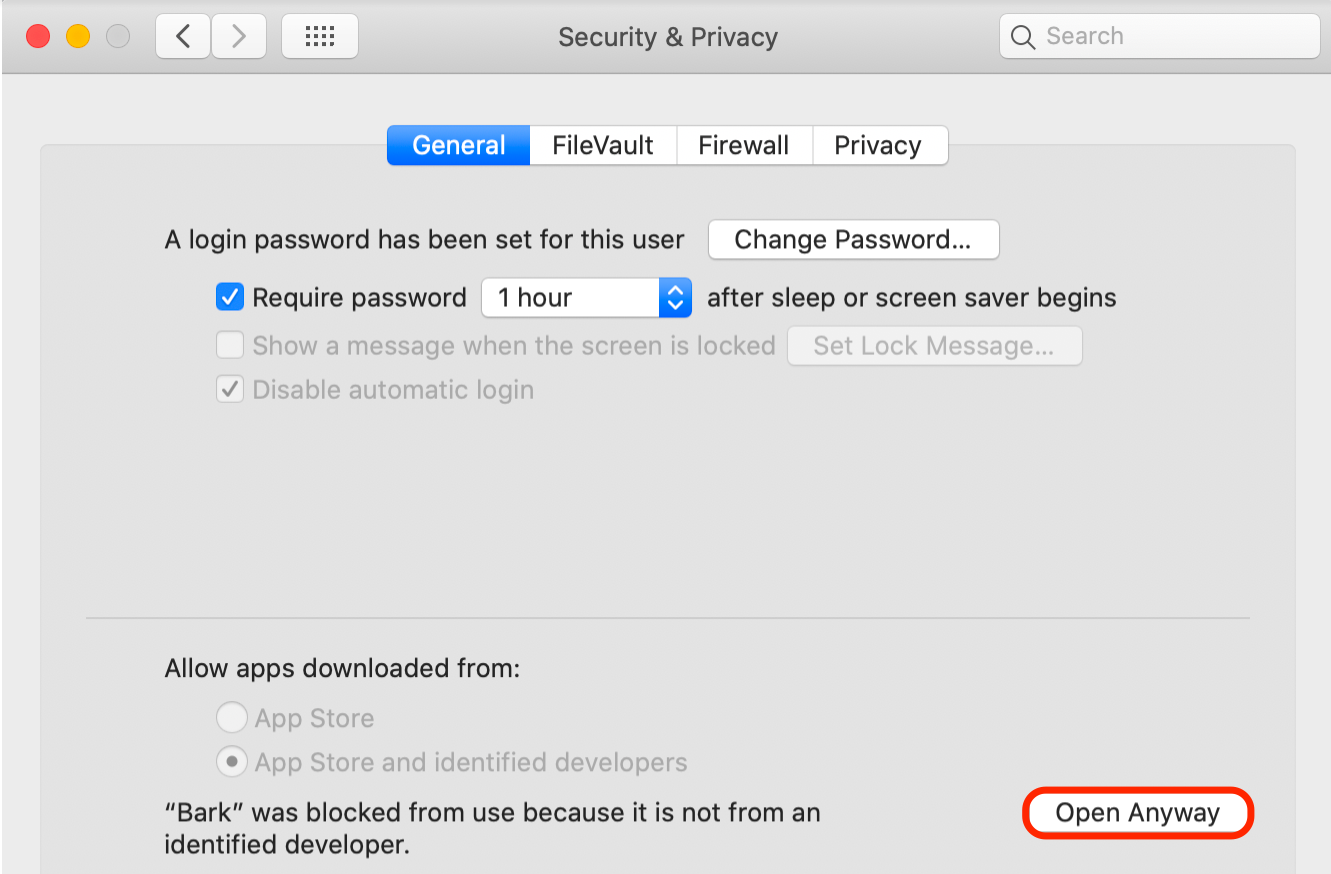The image size is (1331, 874).
Task: Toggle Disable automatic login checkbox
Action: click(230, 389)
